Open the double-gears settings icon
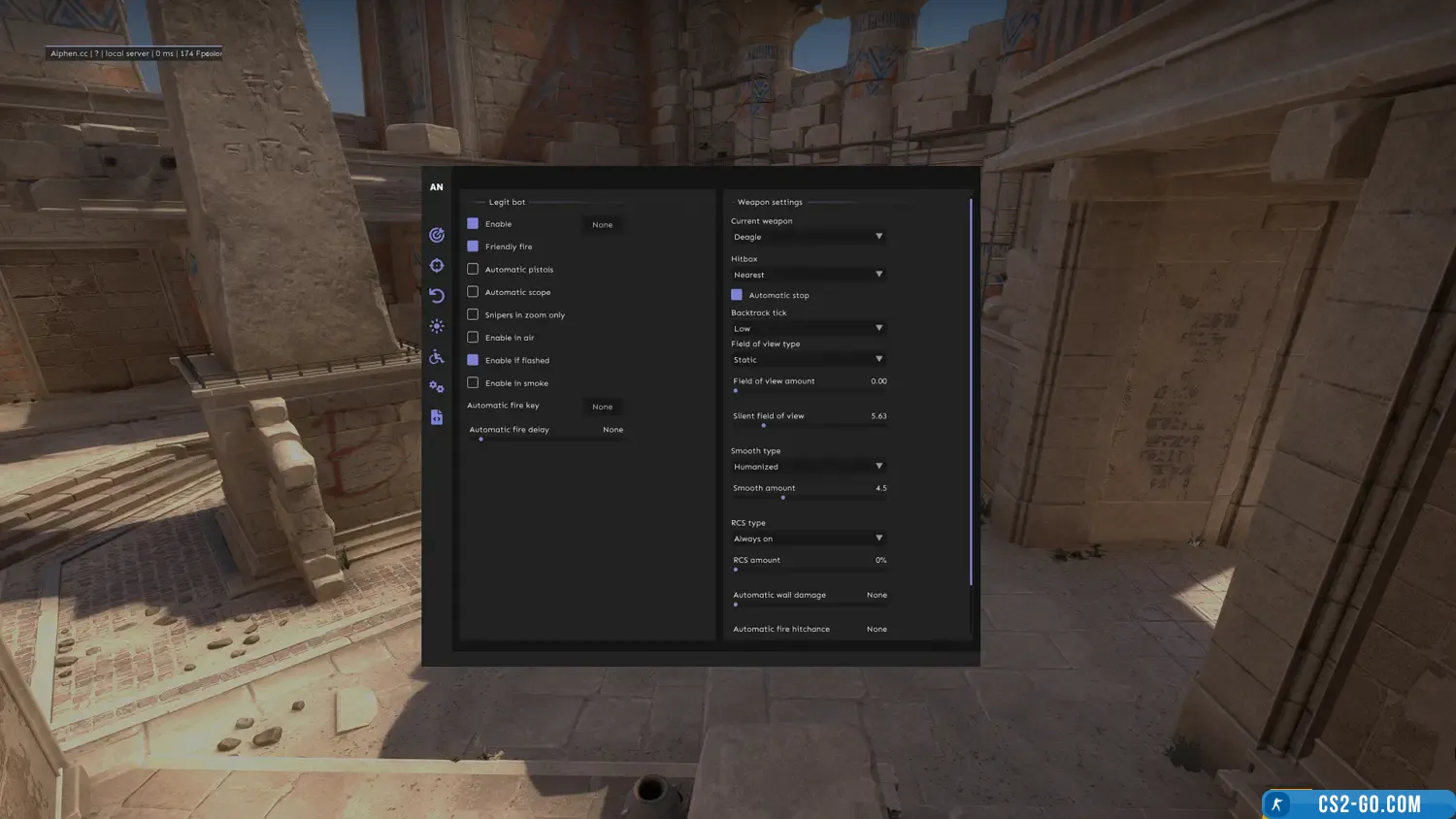 pyautogui.click(x=437, y=387)
